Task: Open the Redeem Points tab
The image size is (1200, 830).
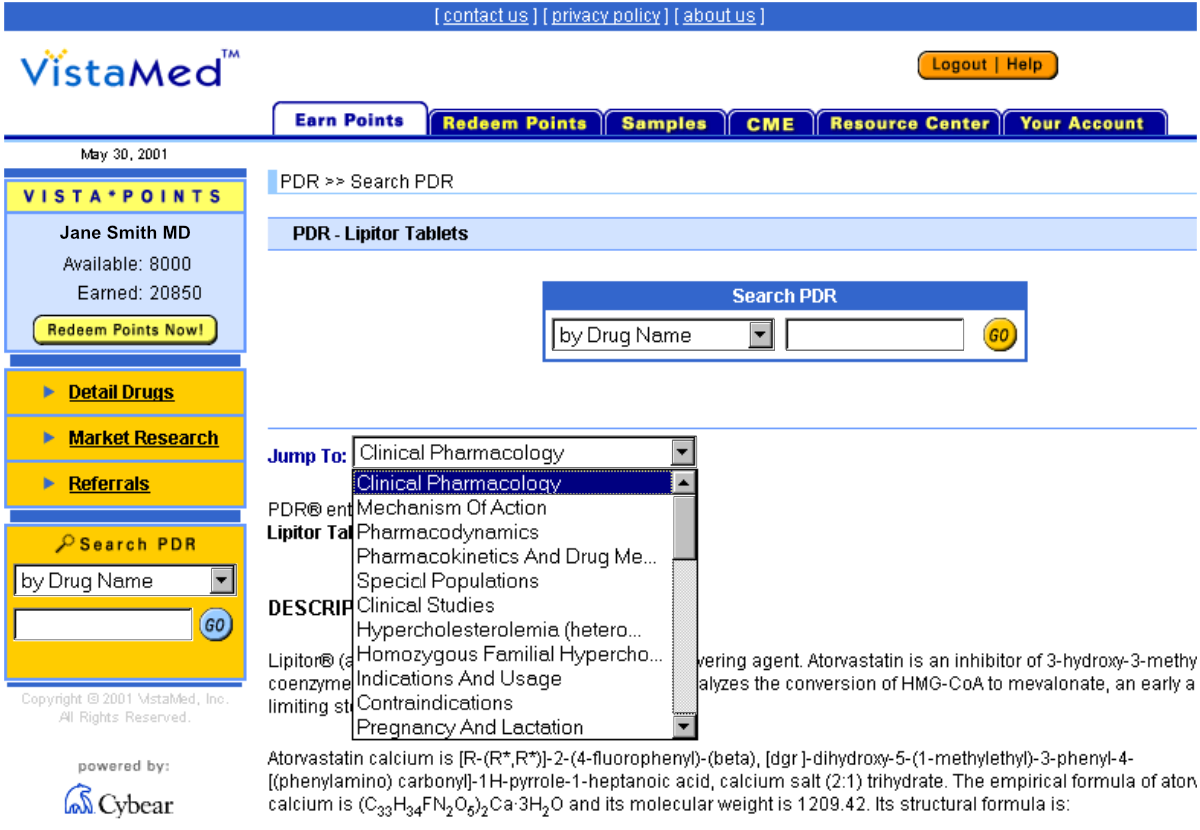Action: [x=515, y=123]
